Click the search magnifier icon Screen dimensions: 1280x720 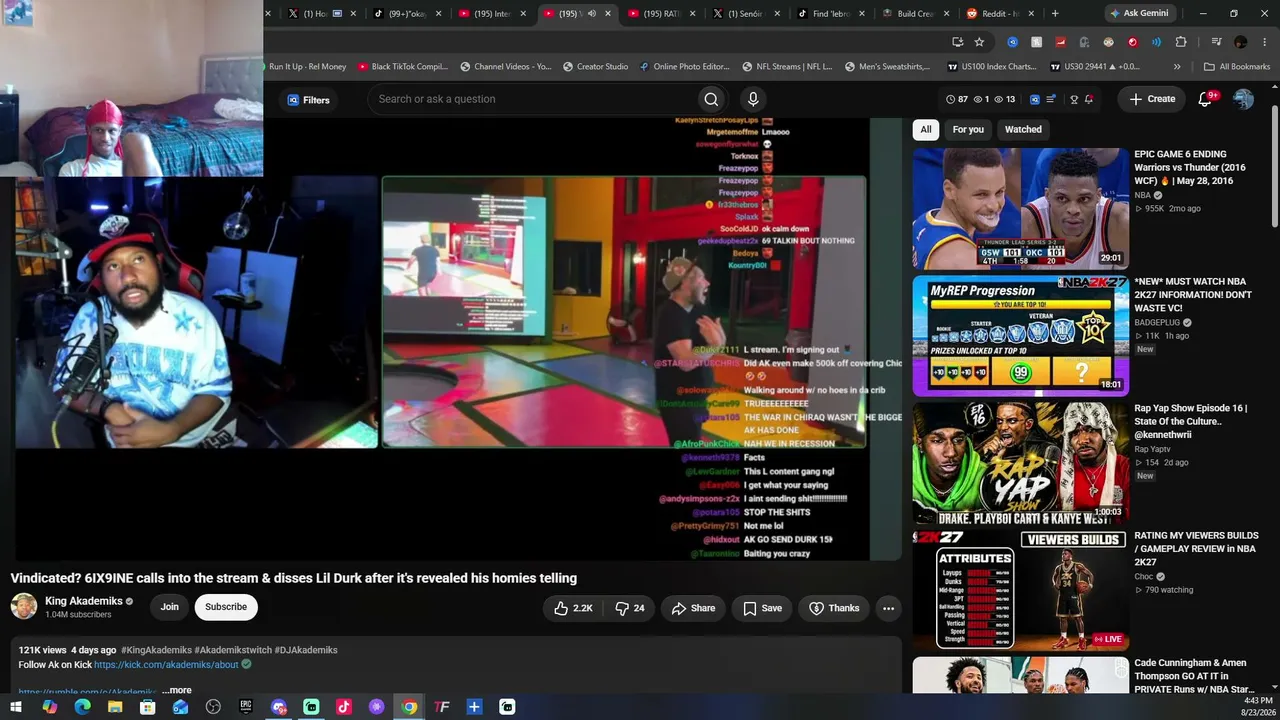pyautogui.click(x=711, y=99)
